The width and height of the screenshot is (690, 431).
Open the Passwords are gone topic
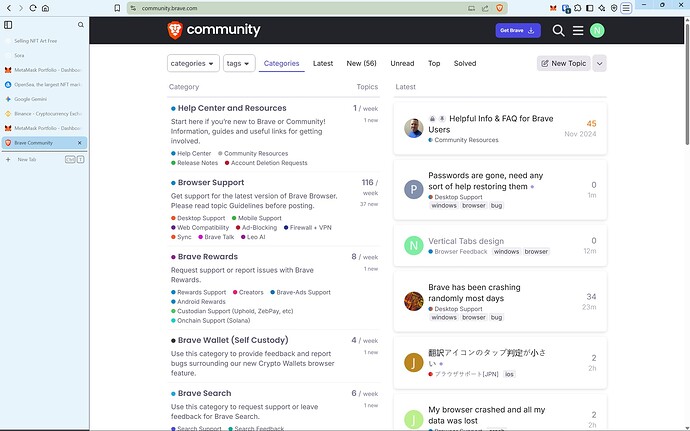click(x=485, y=181)
